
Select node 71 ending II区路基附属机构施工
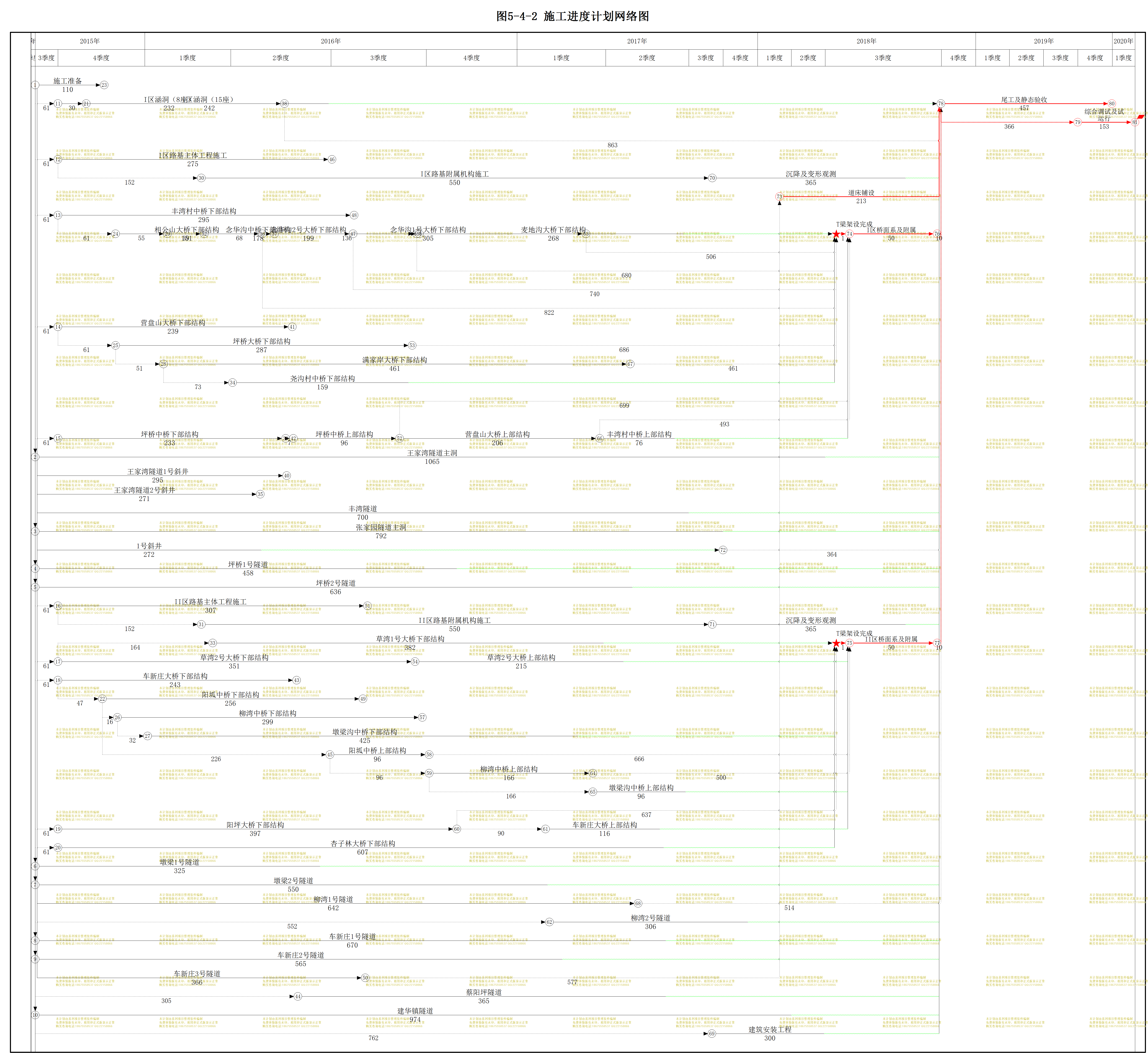(712, 625)
